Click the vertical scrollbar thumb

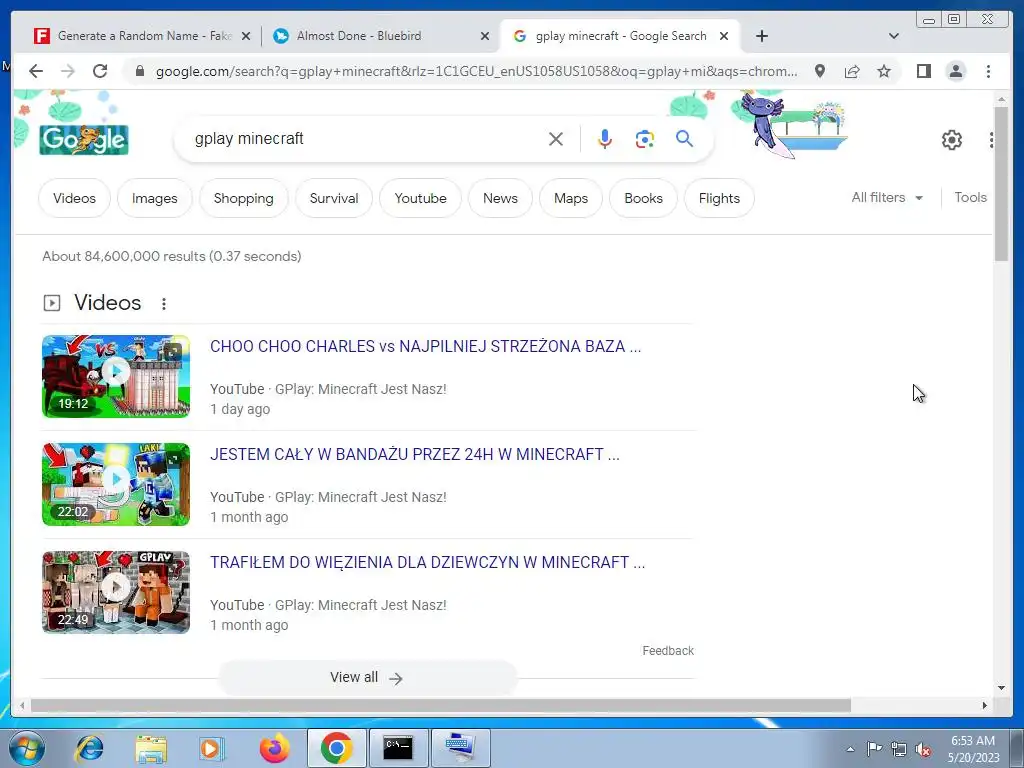tap(1001, 184)
